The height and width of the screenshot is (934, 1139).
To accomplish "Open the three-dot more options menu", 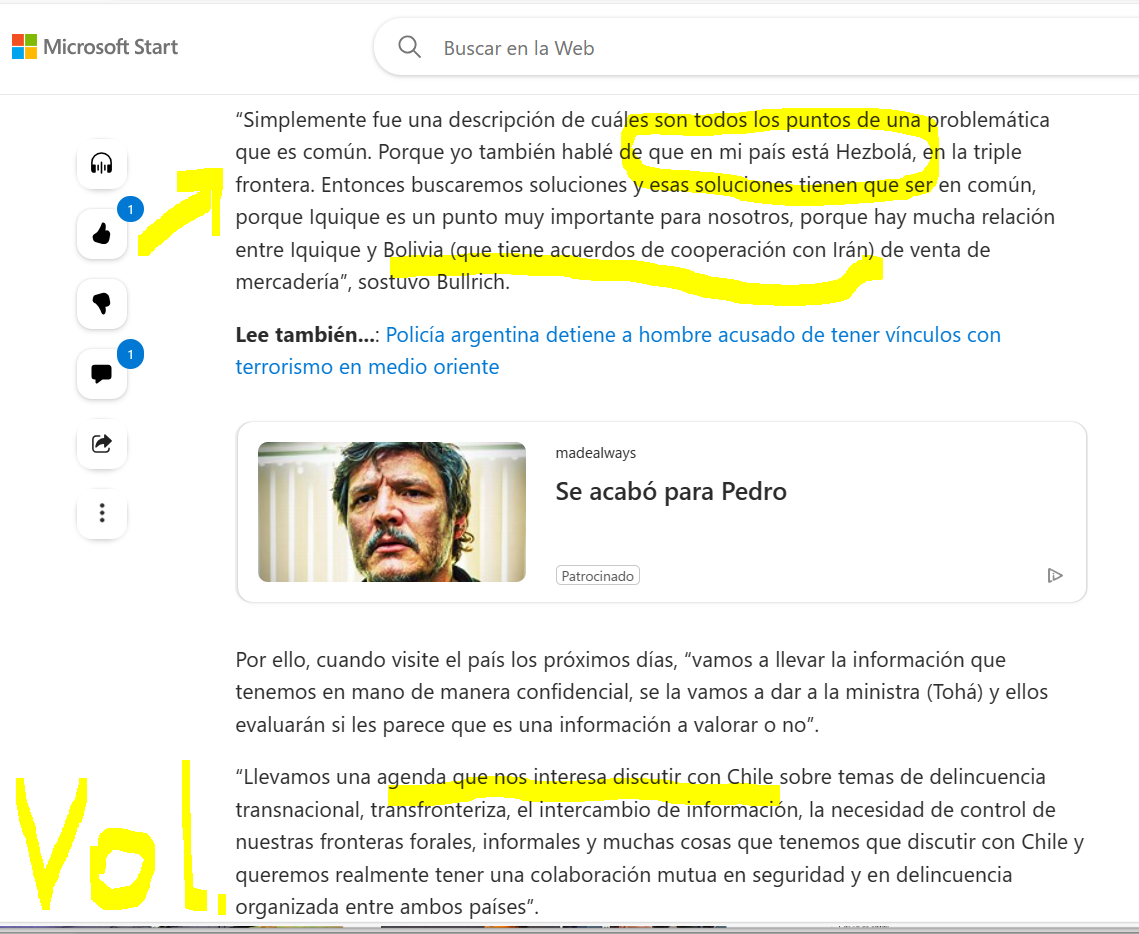I will (102, 513).
